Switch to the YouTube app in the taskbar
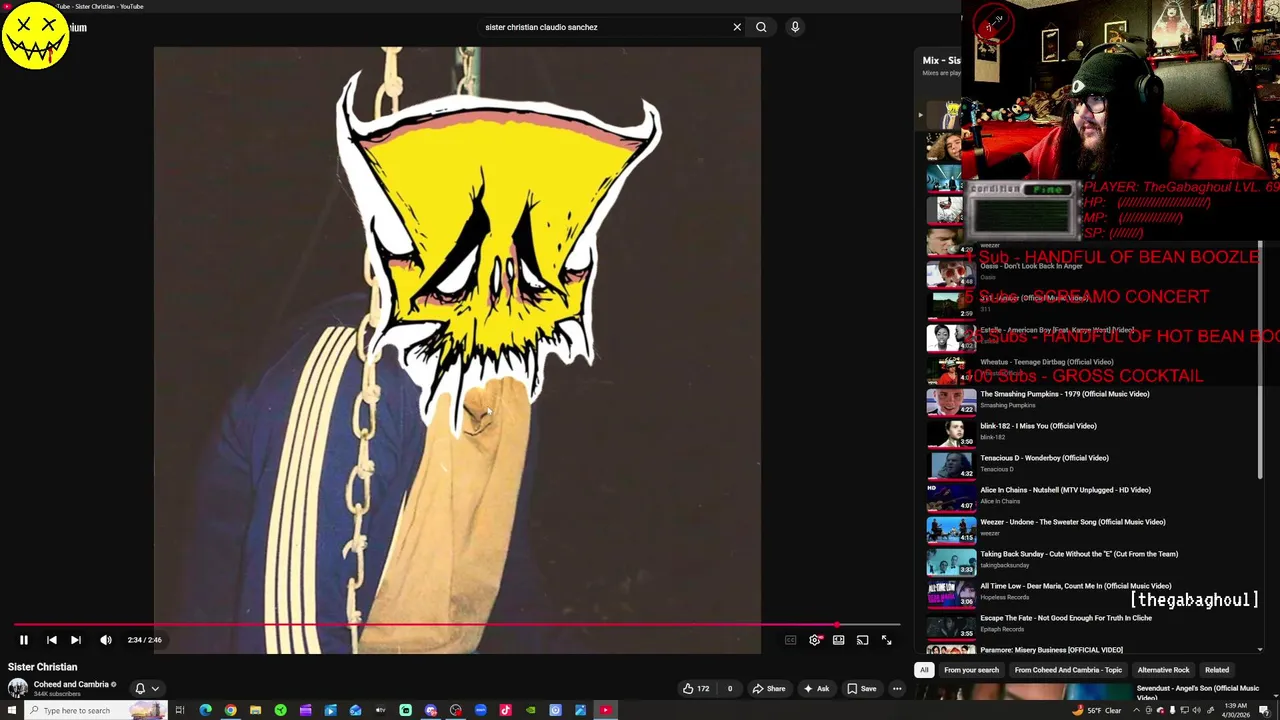 (x=605, y=710)
